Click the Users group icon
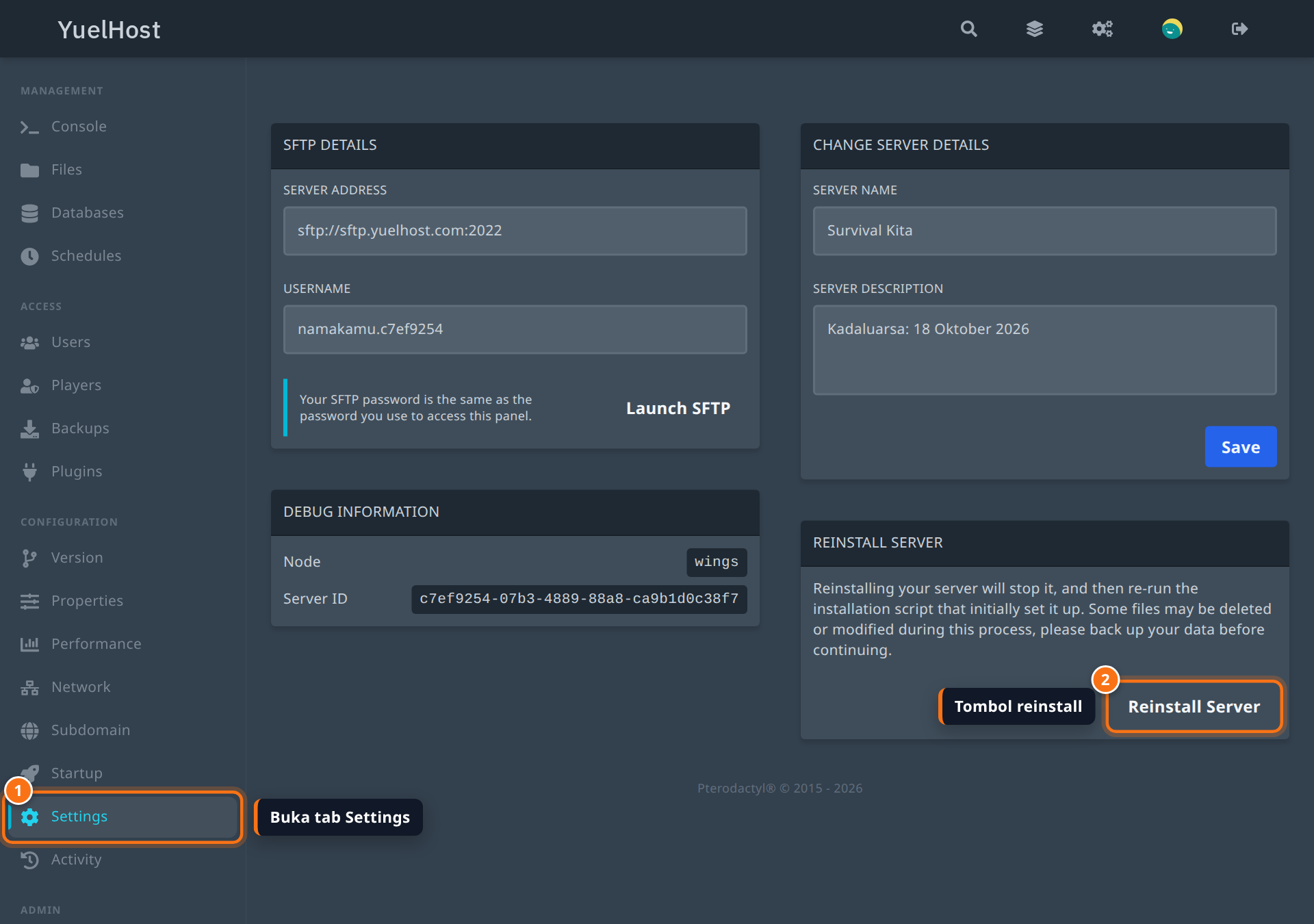This screenshot has height=924, width=1314. 29,343
